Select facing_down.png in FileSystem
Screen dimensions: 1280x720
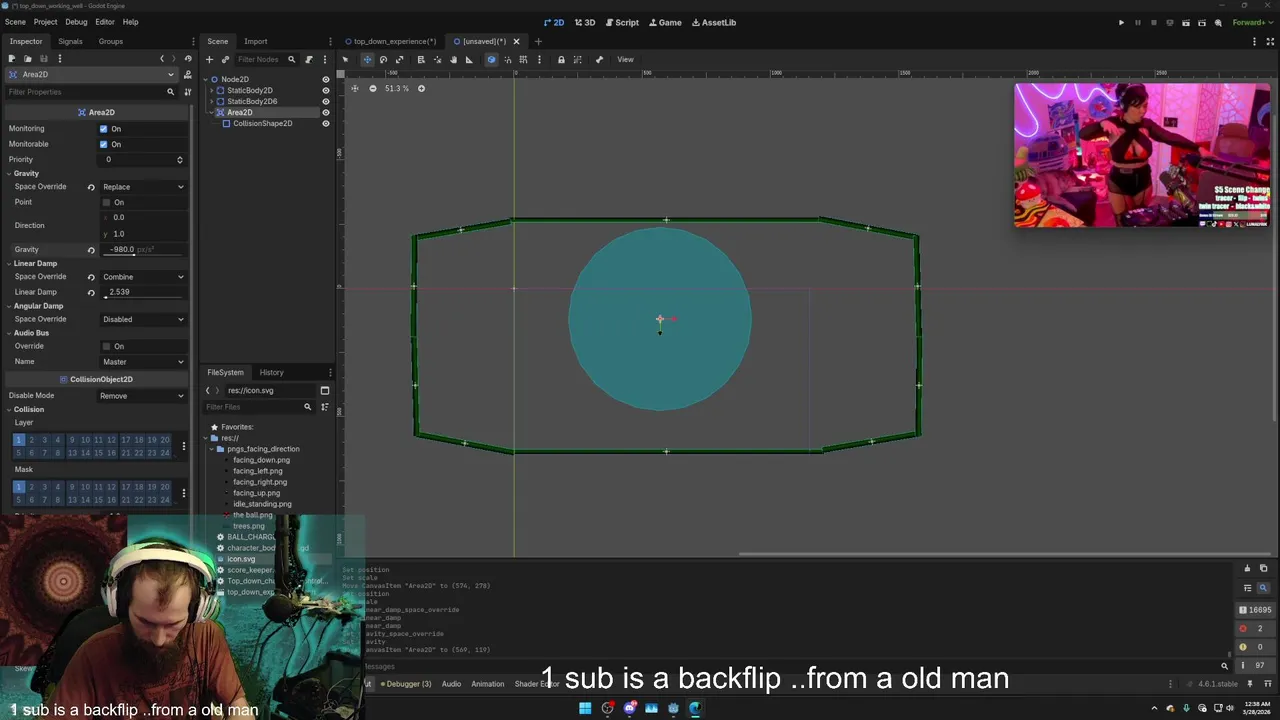point(261,460)
